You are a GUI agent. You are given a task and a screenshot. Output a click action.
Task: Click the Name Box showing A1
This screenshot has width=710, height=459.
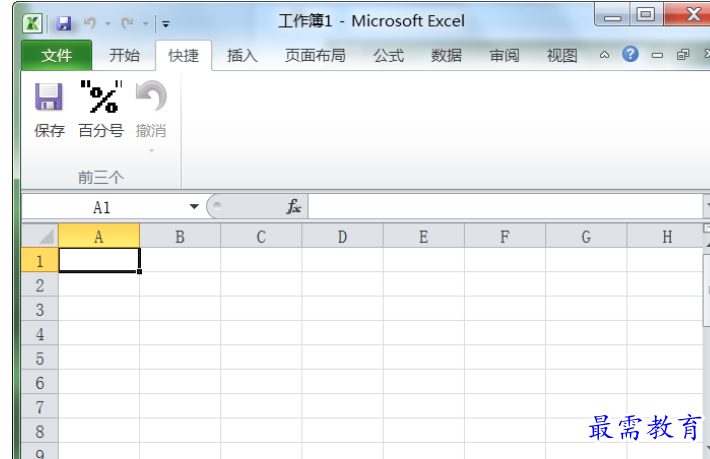point(103,207)
